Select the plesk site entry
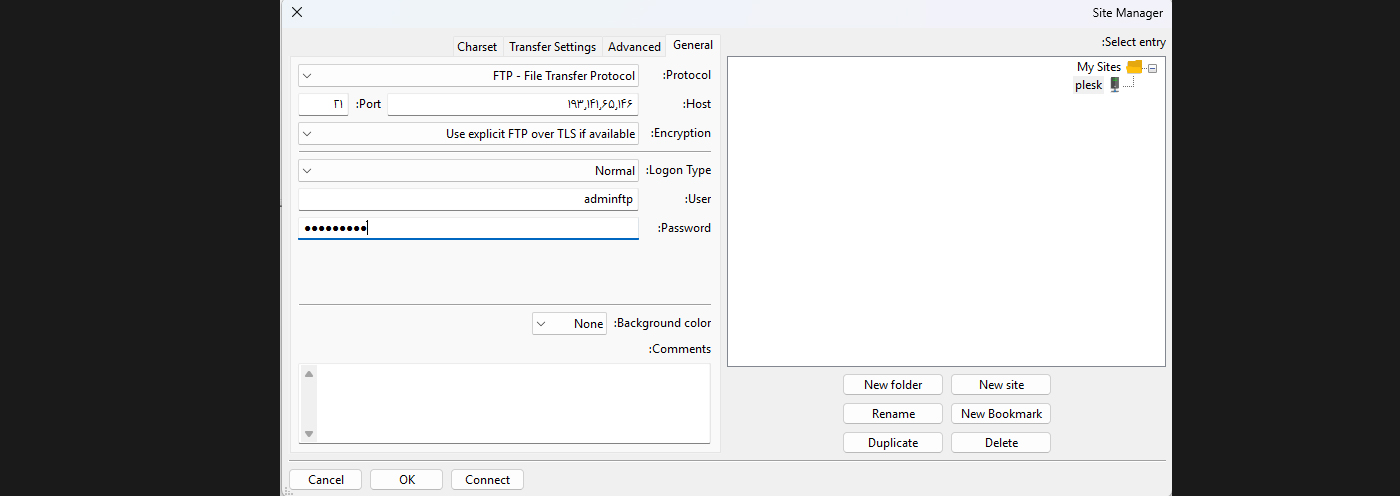This screenshot has height=496, width=1400. click(x=1088, y=85)
